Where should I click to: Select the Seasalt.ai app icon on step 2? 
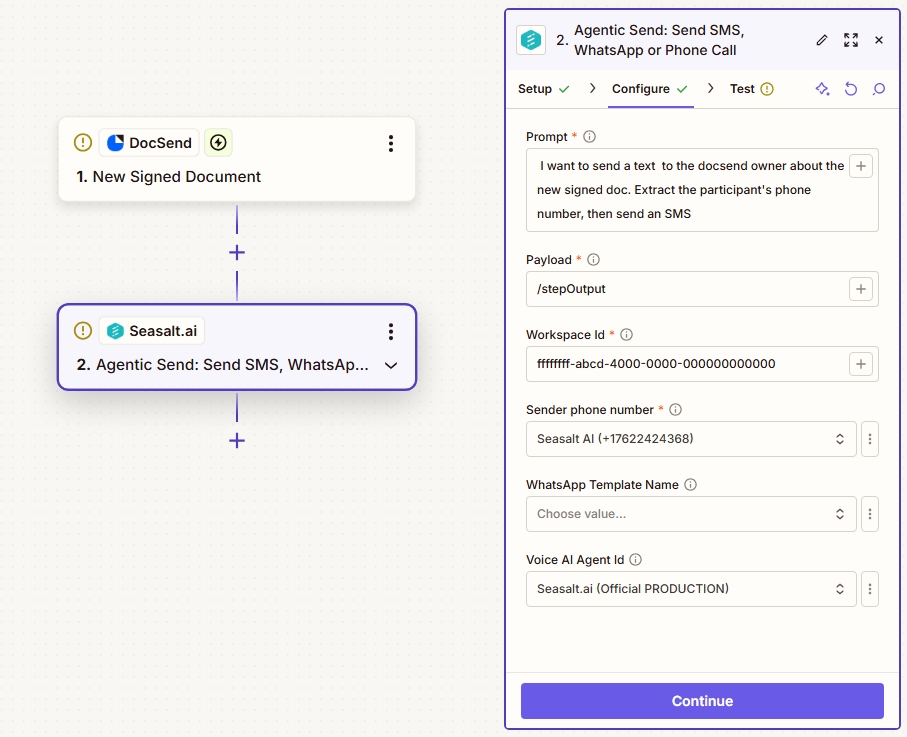coord(113,330)
